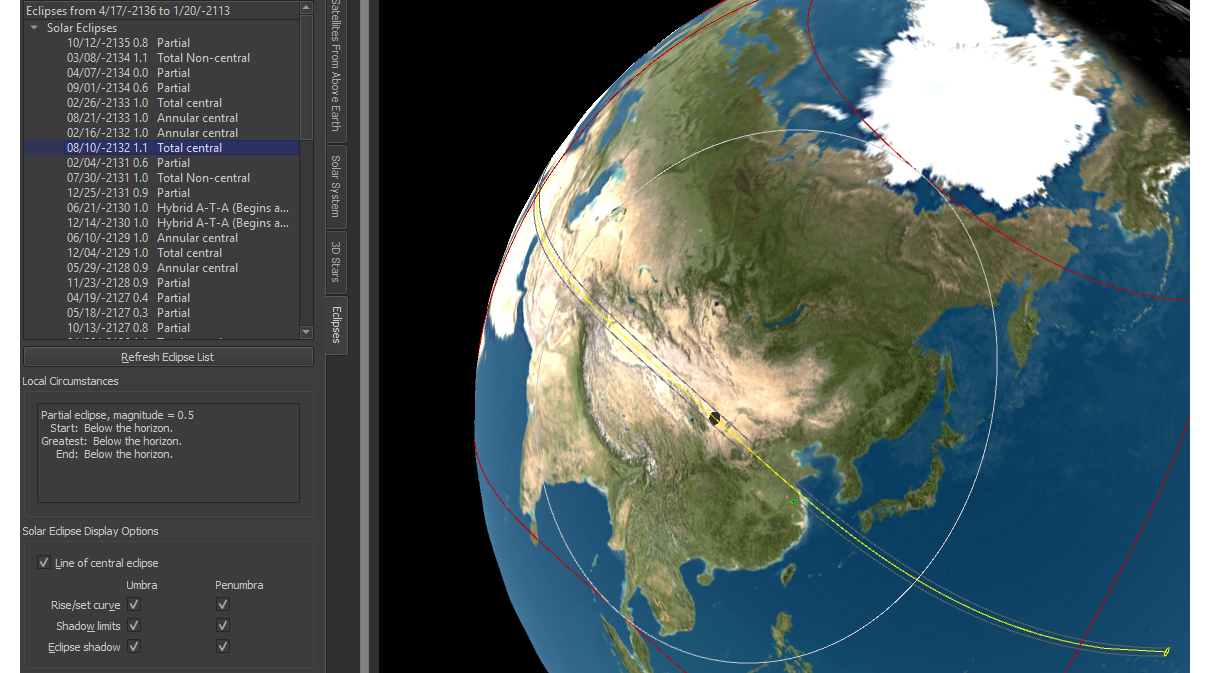This screenshot has height=673, width=1211.
Task: Uncheck Rise/set curve Penumbra checkbox
Action: pos(222,605)
